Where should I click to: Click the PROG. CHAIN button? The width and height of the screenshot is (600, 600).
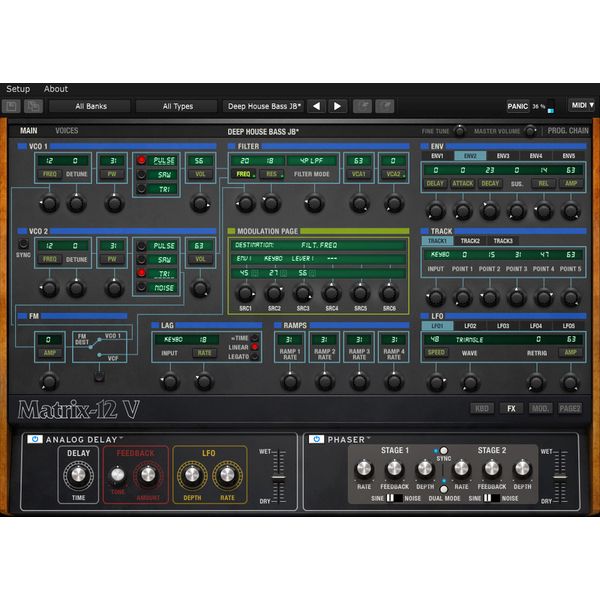568,131
